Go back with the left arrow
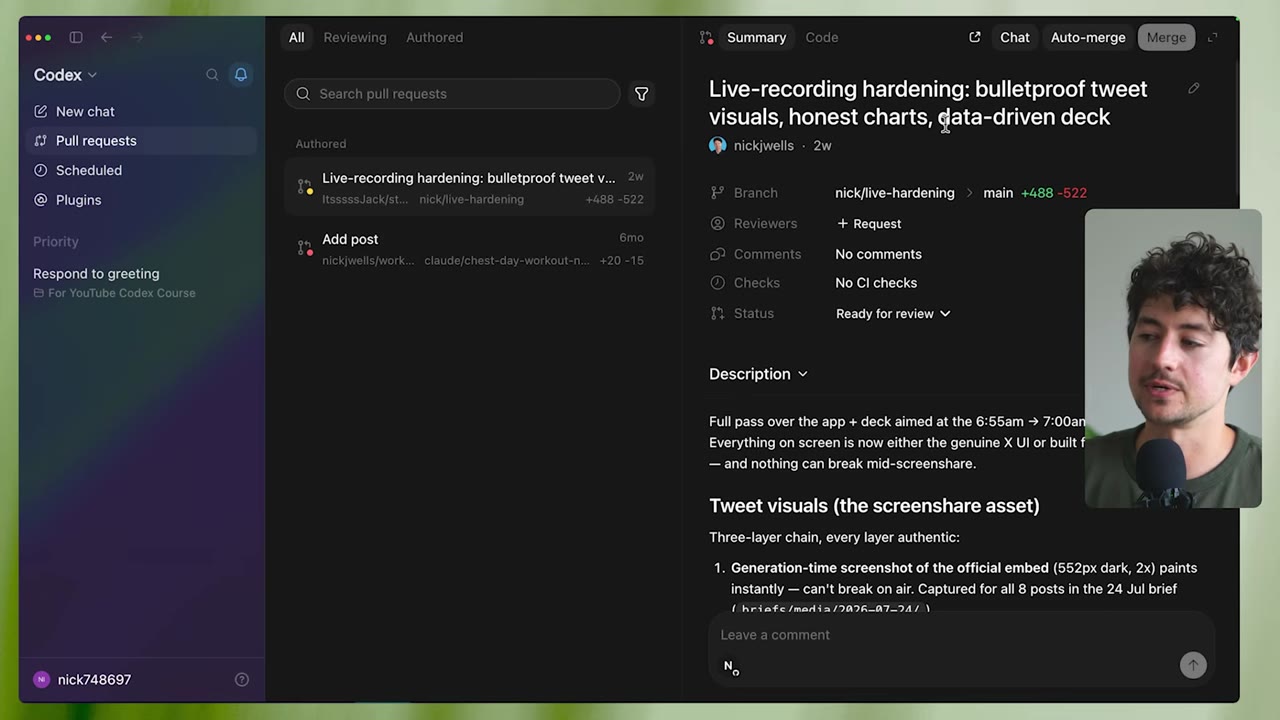Viewport: 1280px width, 720px height. (106, 37)
